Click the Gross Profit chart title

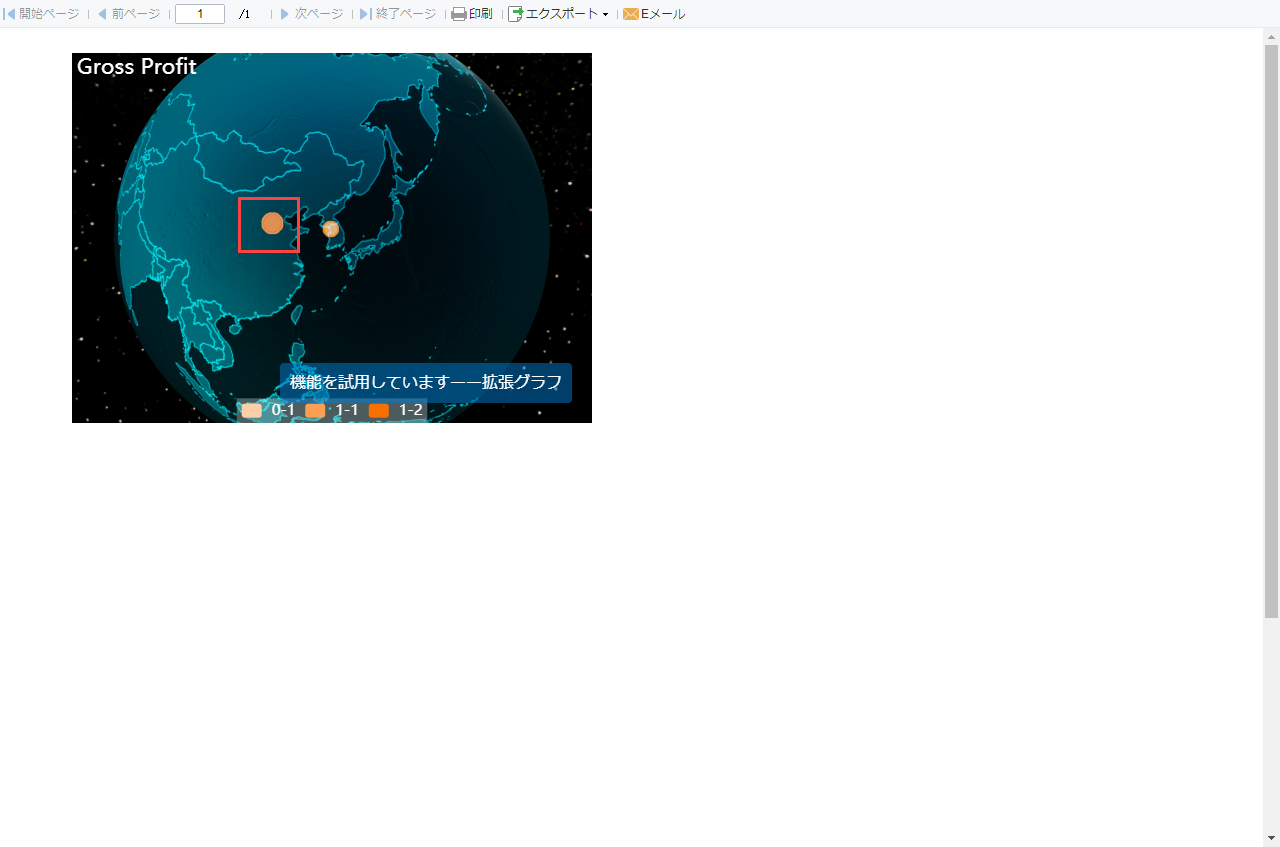(137, 67)
